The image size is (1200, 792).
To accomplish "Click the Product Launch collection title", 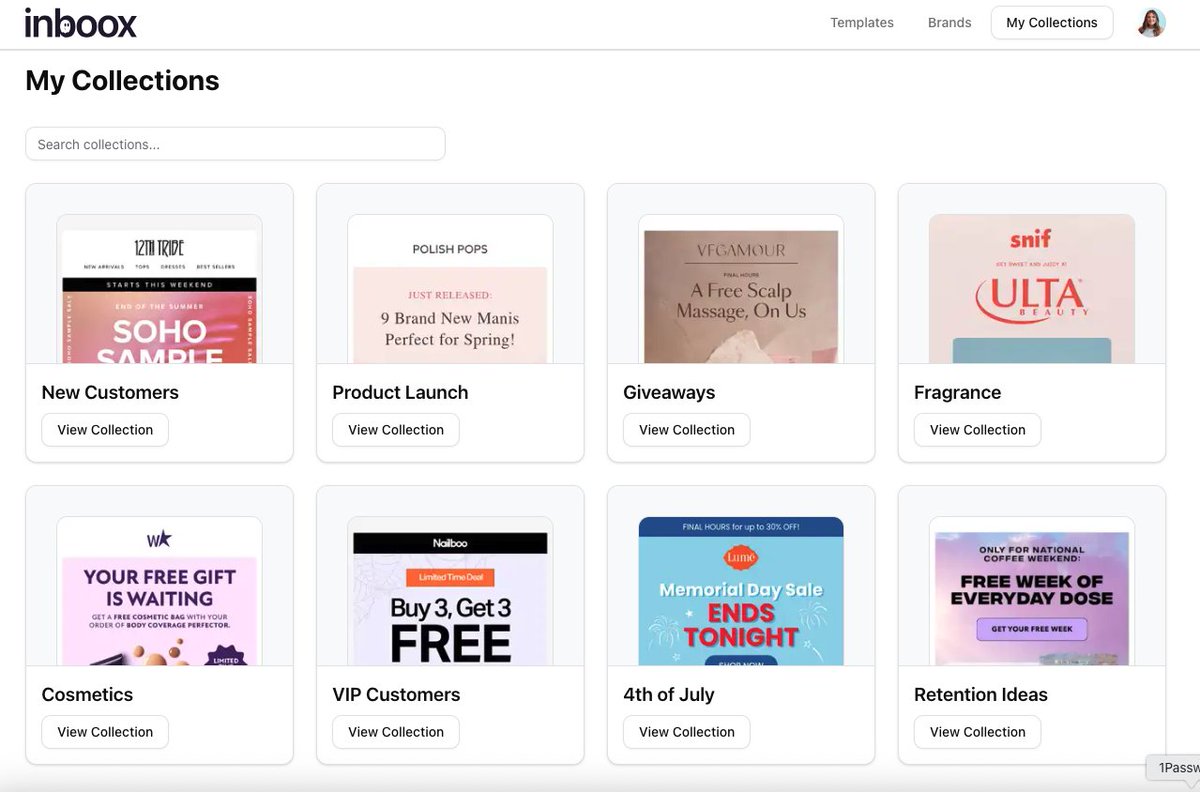I will coord(400,392).
